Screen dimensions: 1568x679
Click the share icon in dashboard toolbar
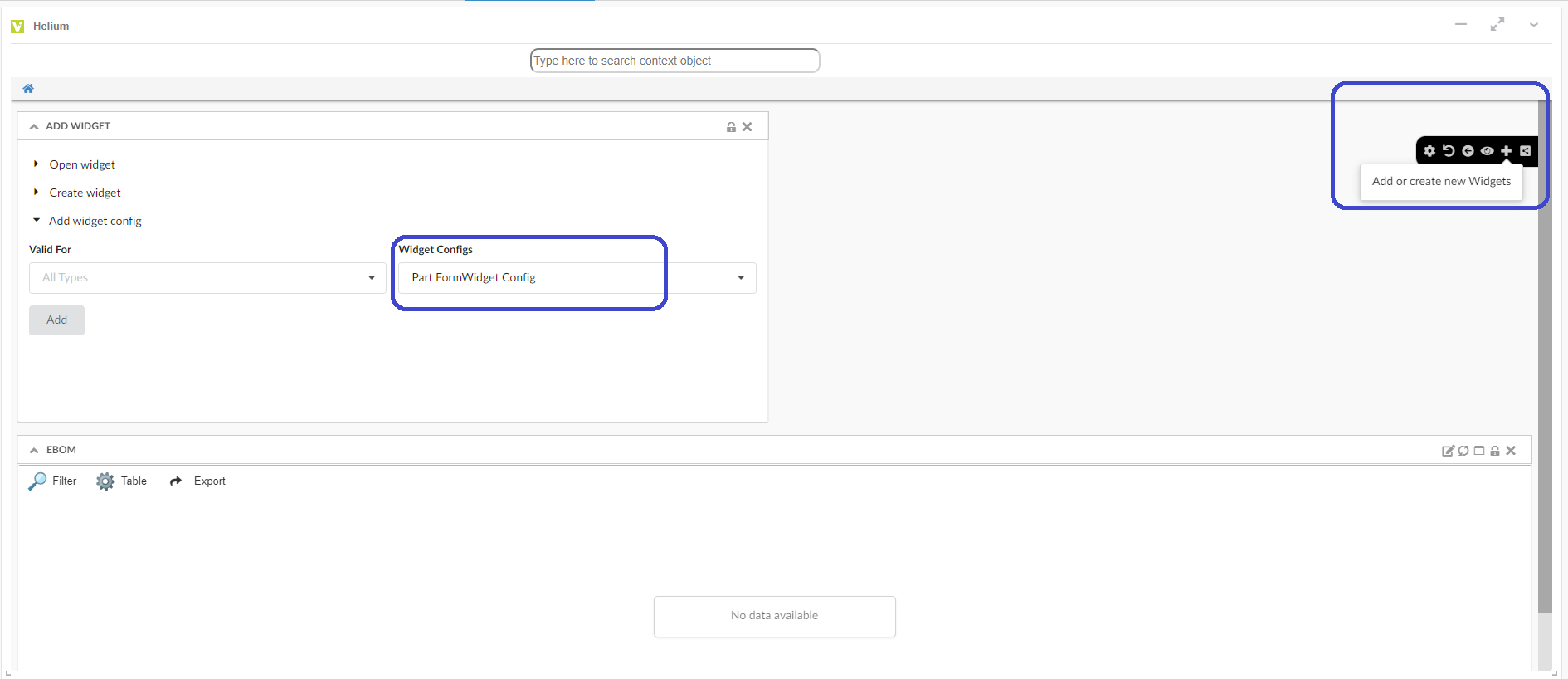pos(1525,151)
